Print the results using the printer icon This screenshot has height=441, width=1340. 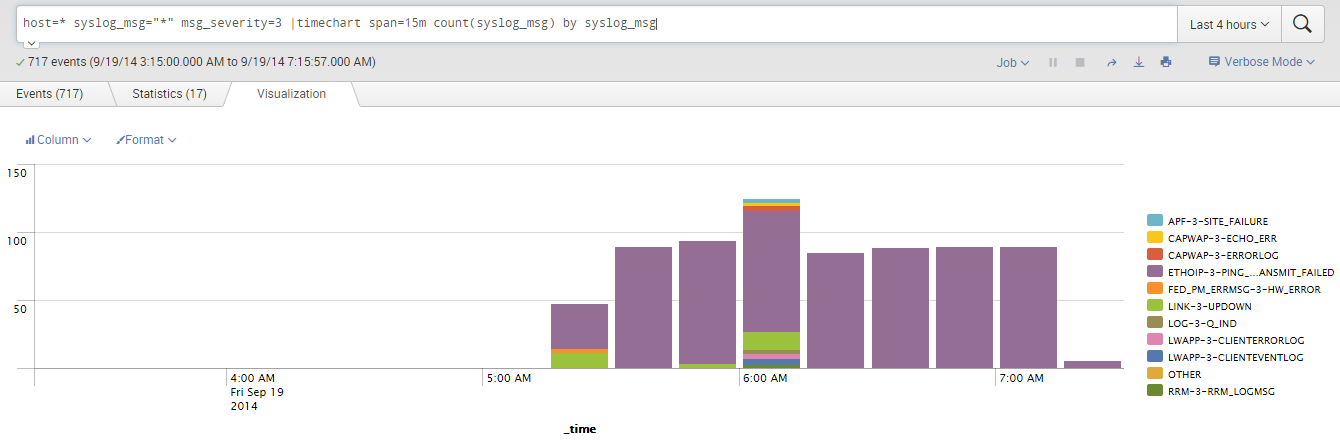click(x=1166, y=62)
